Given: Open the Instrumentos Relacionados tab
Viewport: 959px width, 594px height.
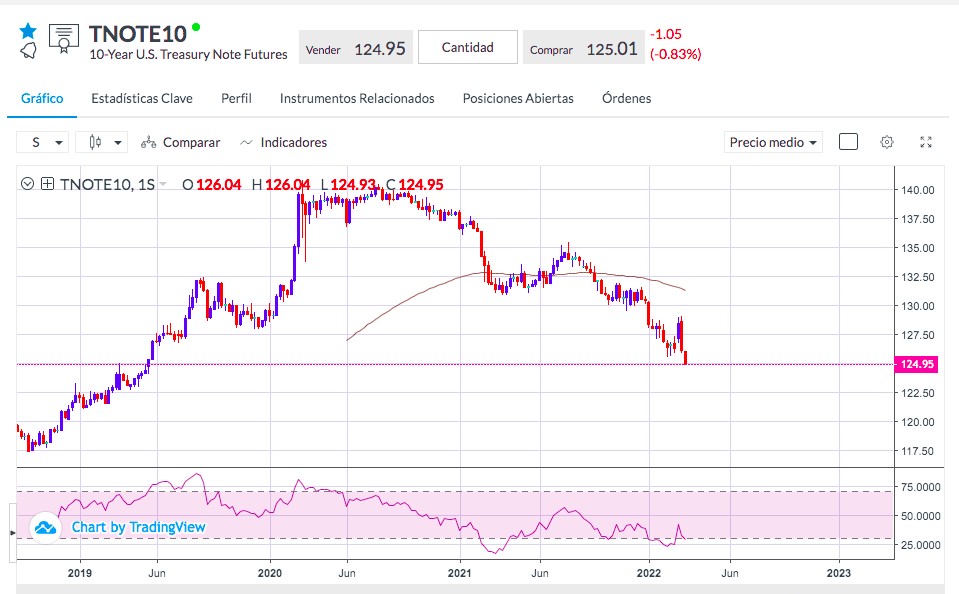Looking at the screenshot, I should 357,98.
